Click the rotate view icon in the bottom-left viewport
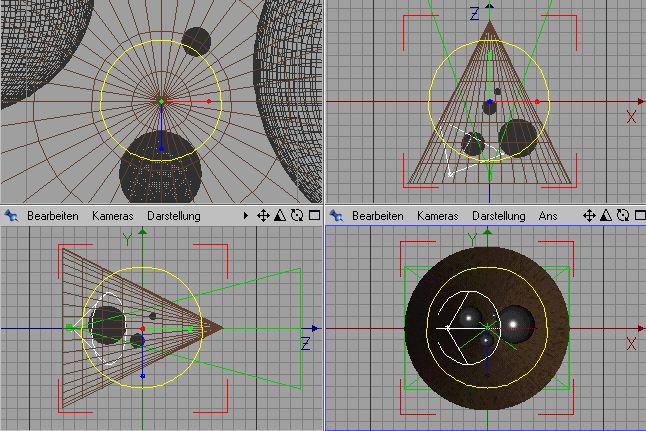The height and width of the screenshot is (431, 646). click(297, 215)
